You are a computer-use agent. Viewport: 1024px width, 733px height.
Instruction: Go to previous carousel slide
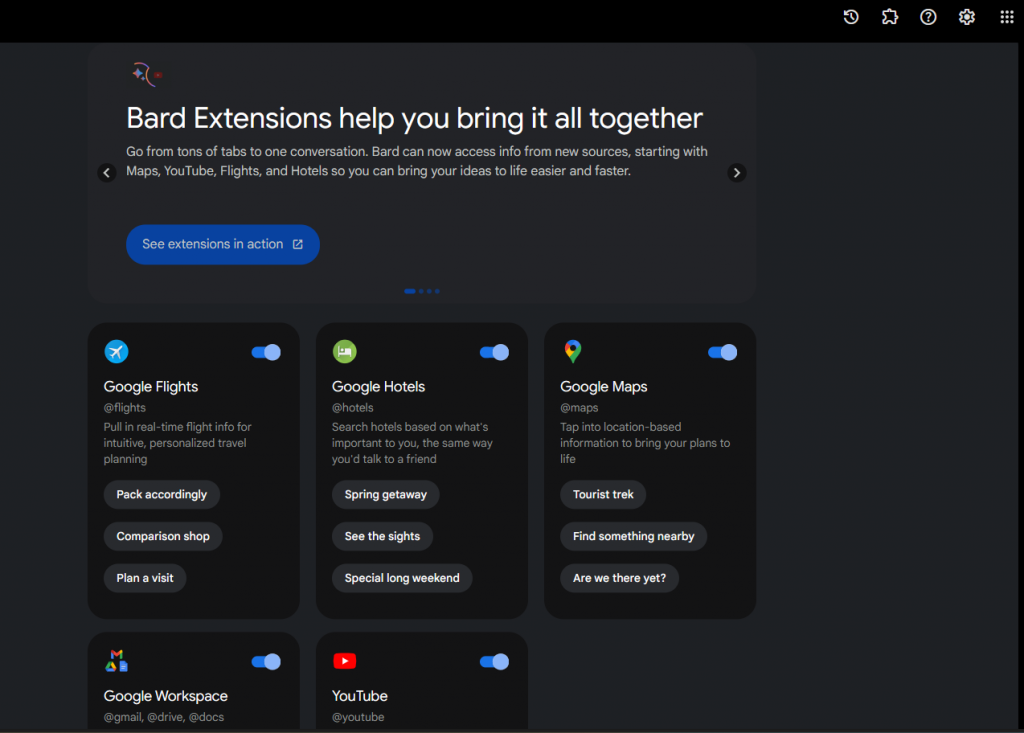(x=107, y=172)
